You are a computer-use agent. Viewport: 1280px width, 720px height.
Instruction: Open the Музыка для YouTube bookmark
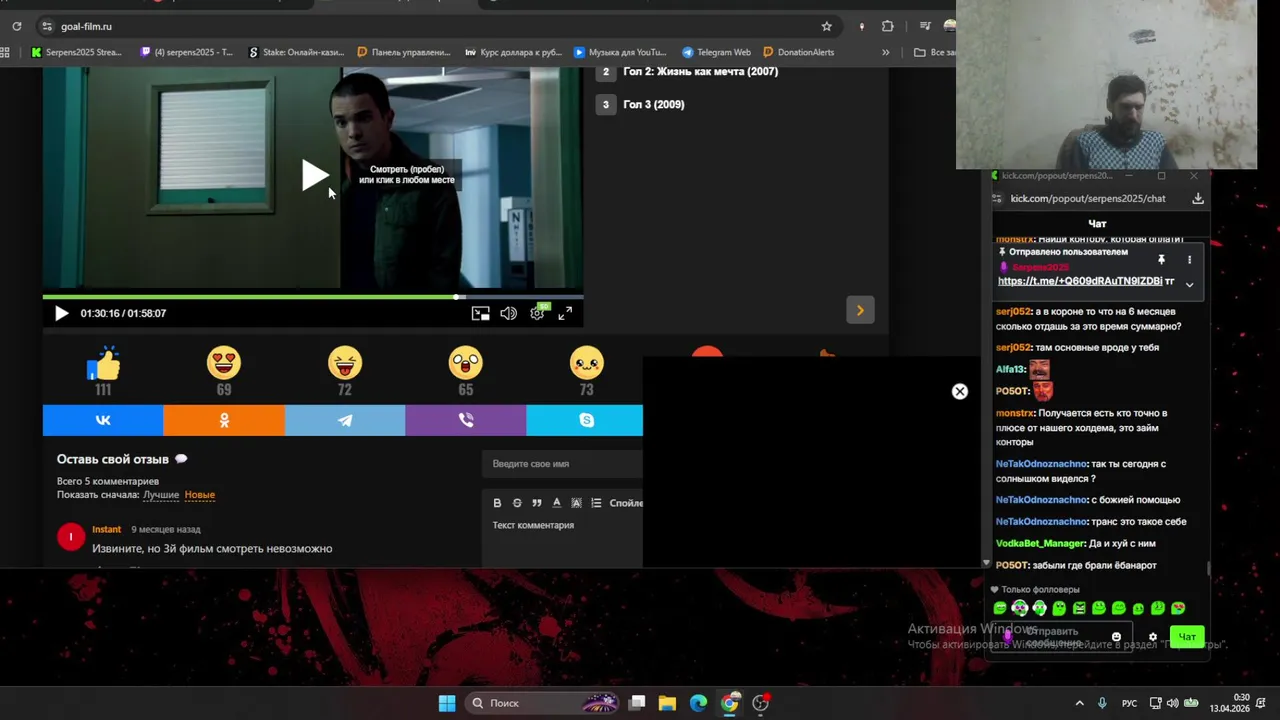coord(620,52)
